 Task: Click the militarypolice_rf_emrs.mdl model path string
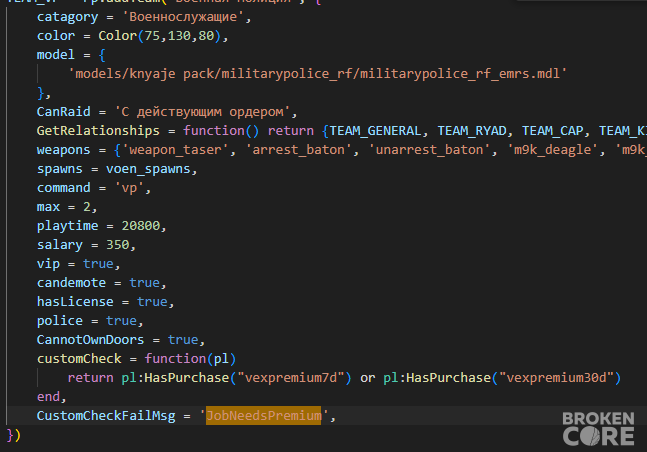coord(317,74)
